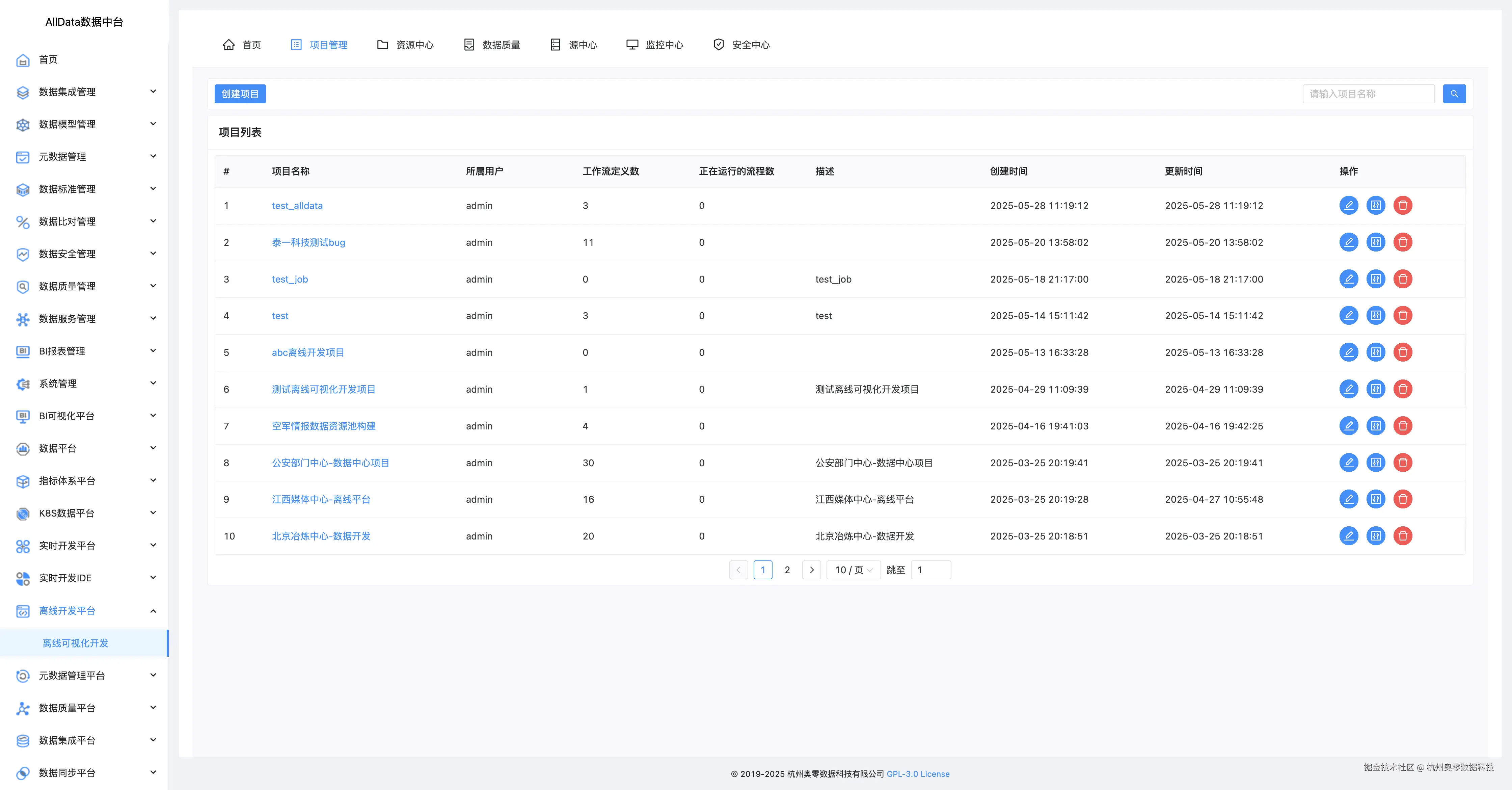Screen dimensions: 1512x790
Task: Open the GPL-3.0 License footer link
Action: (x=917, y=773)
